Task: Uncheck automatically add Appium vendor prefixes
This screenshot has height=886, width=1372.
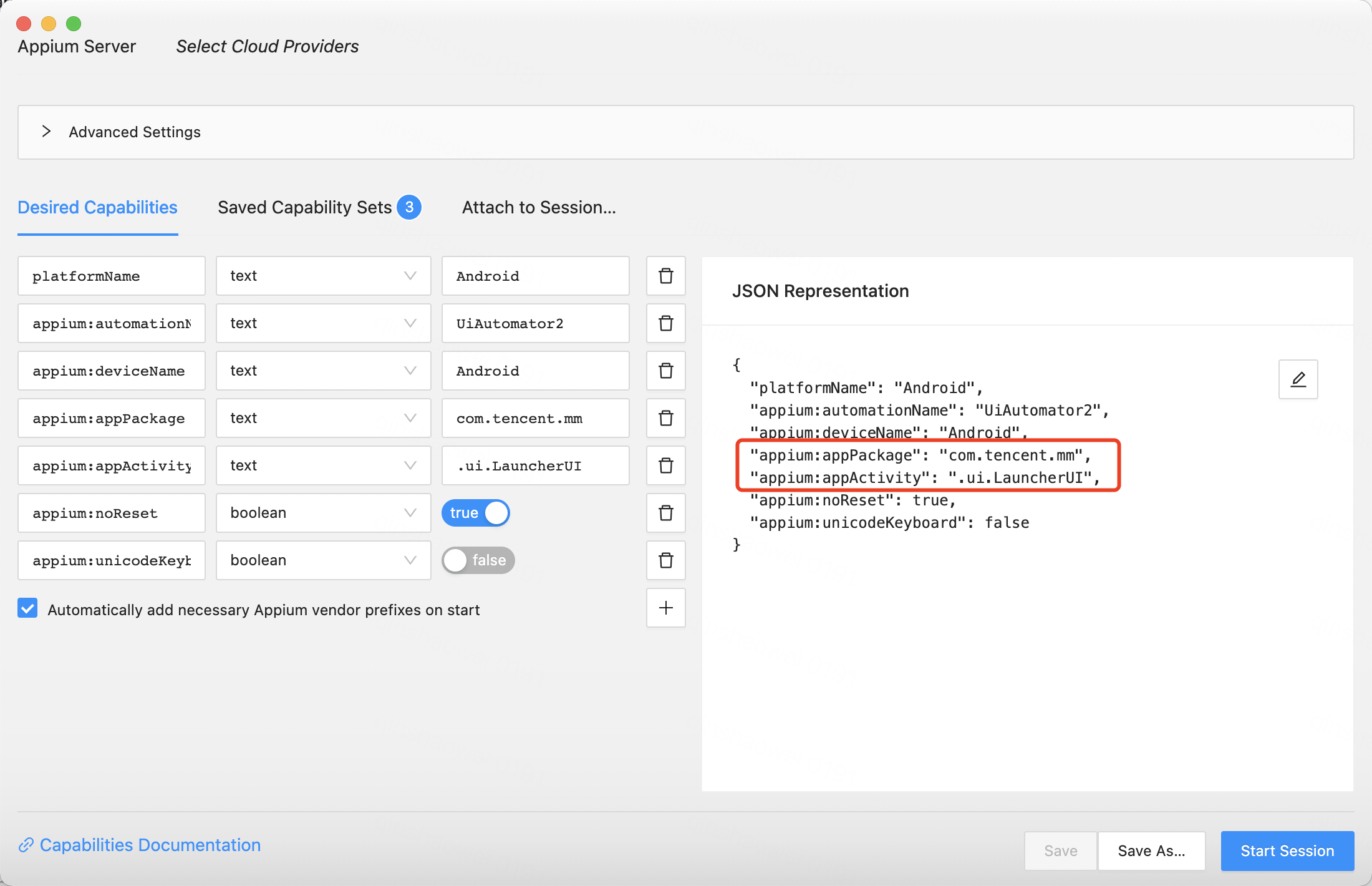Action: tap(27, 608)
